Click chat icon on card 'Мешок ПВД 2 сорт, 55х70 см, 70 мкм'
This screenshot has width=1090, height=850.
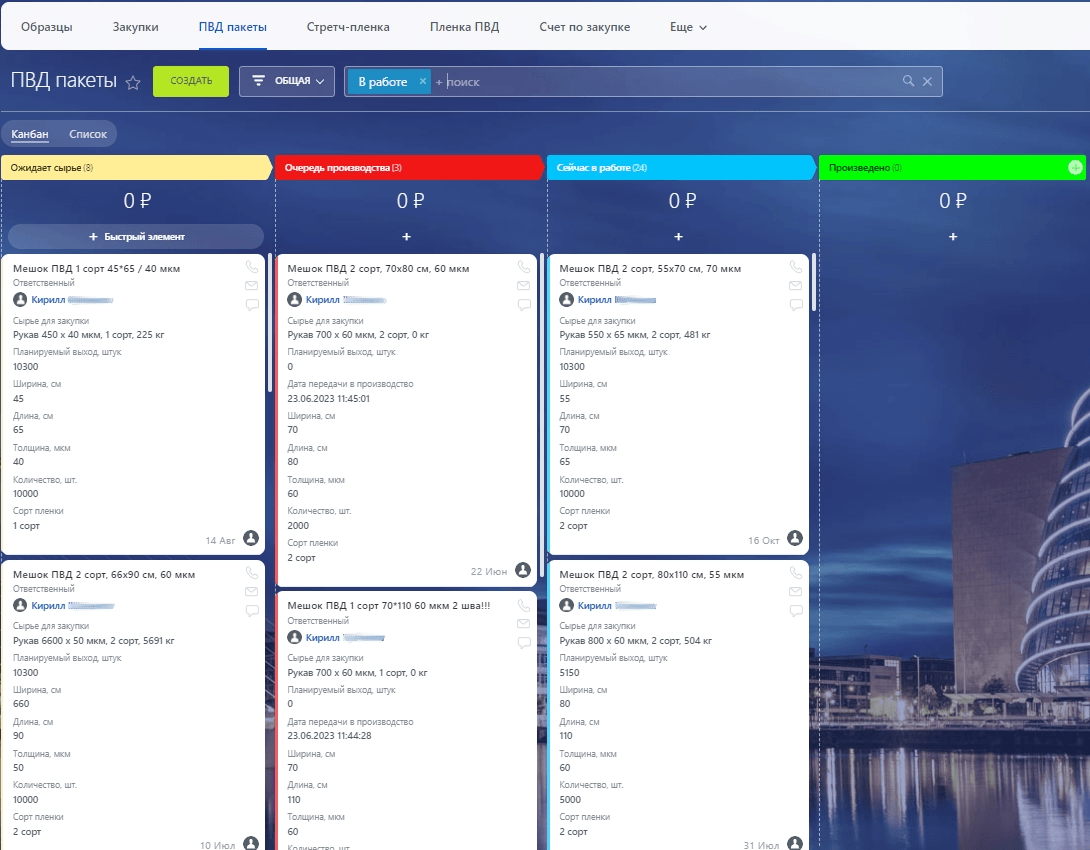click(795, 304)
